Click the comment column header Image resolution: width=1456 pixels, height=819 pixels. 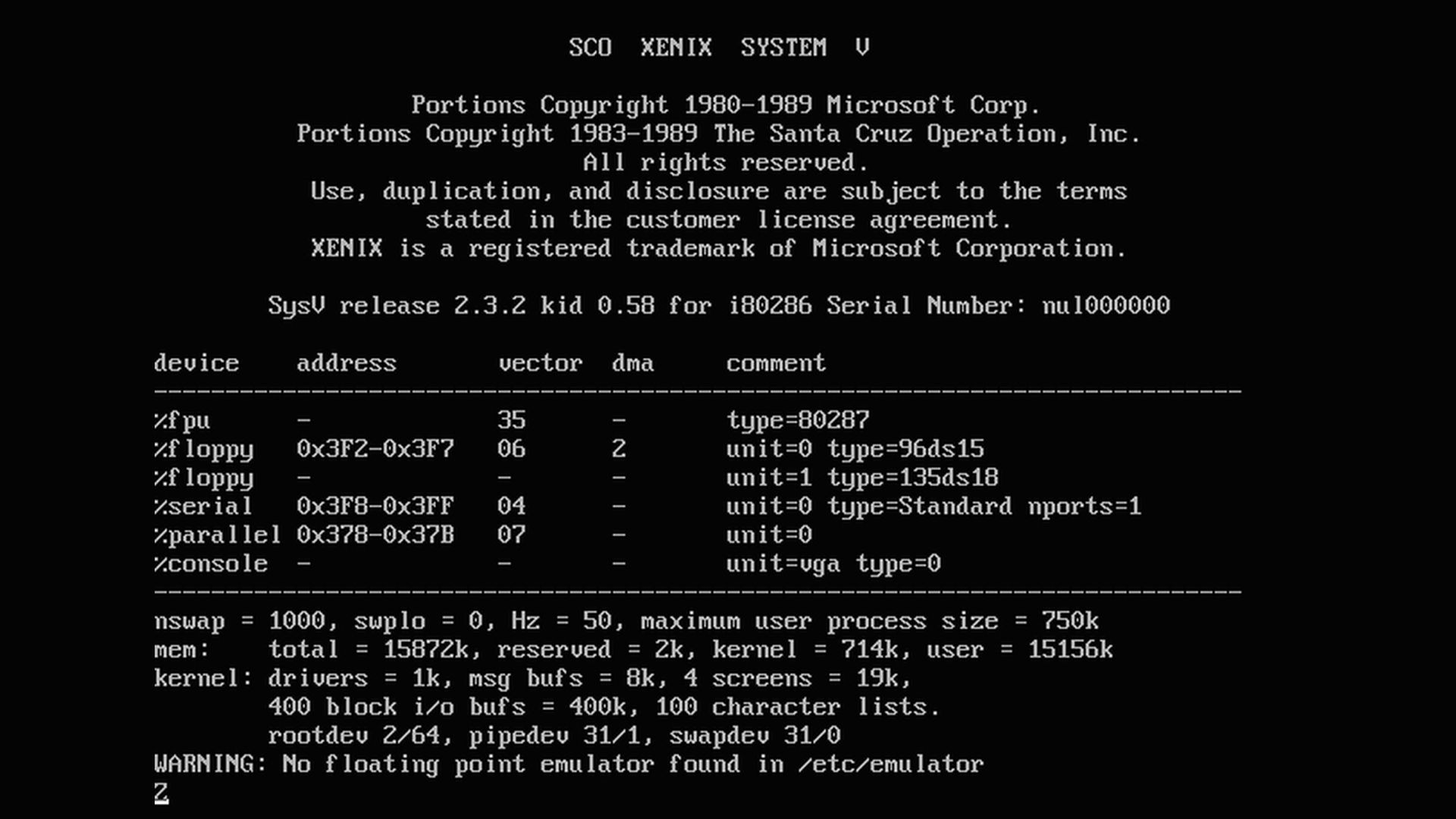click(x=775, y=363)
